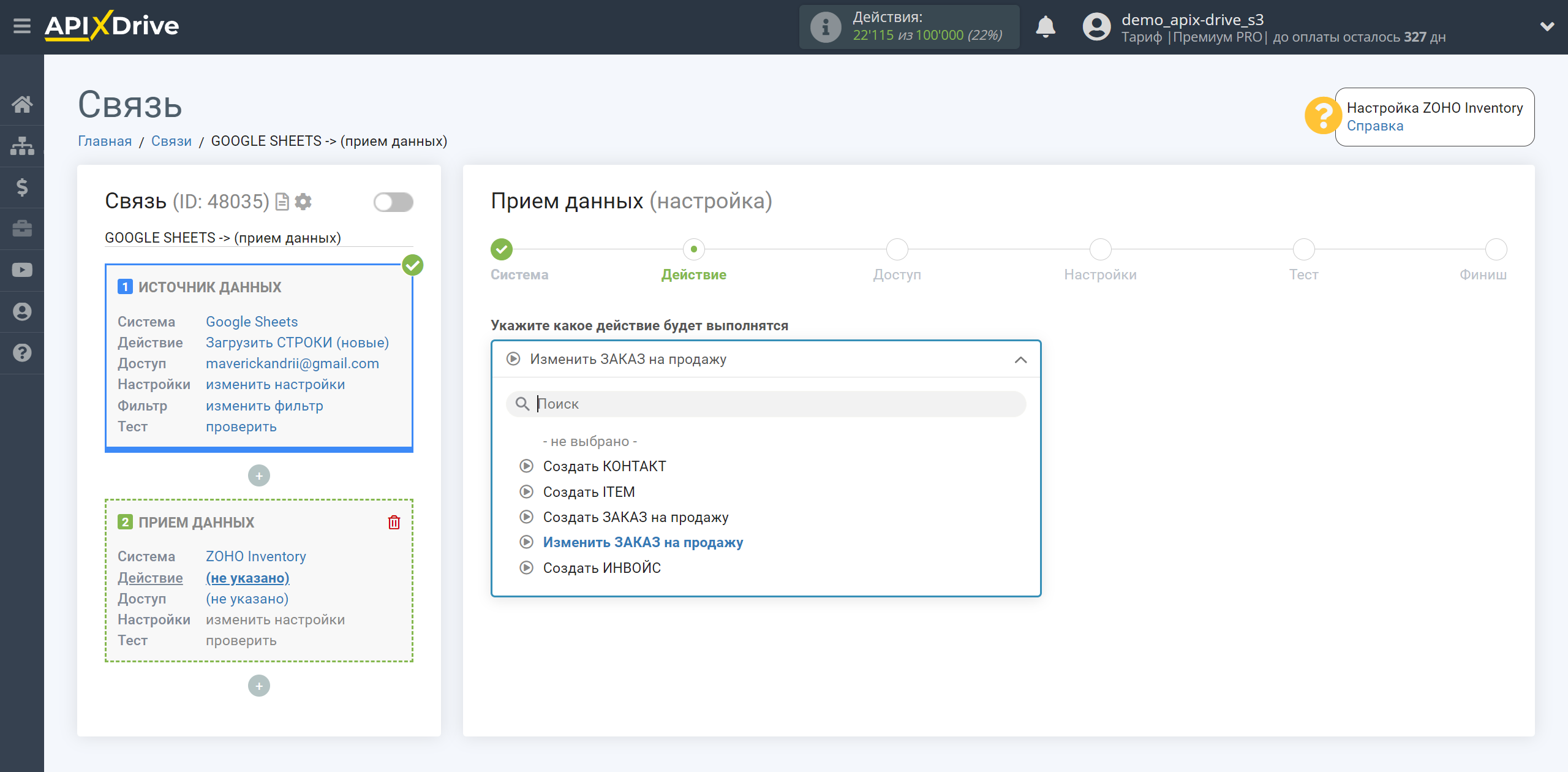Select Изменить ЗАКАЗ на продажу option
The width and height of the screenshot is (1568, 772).
click(x=643, y=543)
